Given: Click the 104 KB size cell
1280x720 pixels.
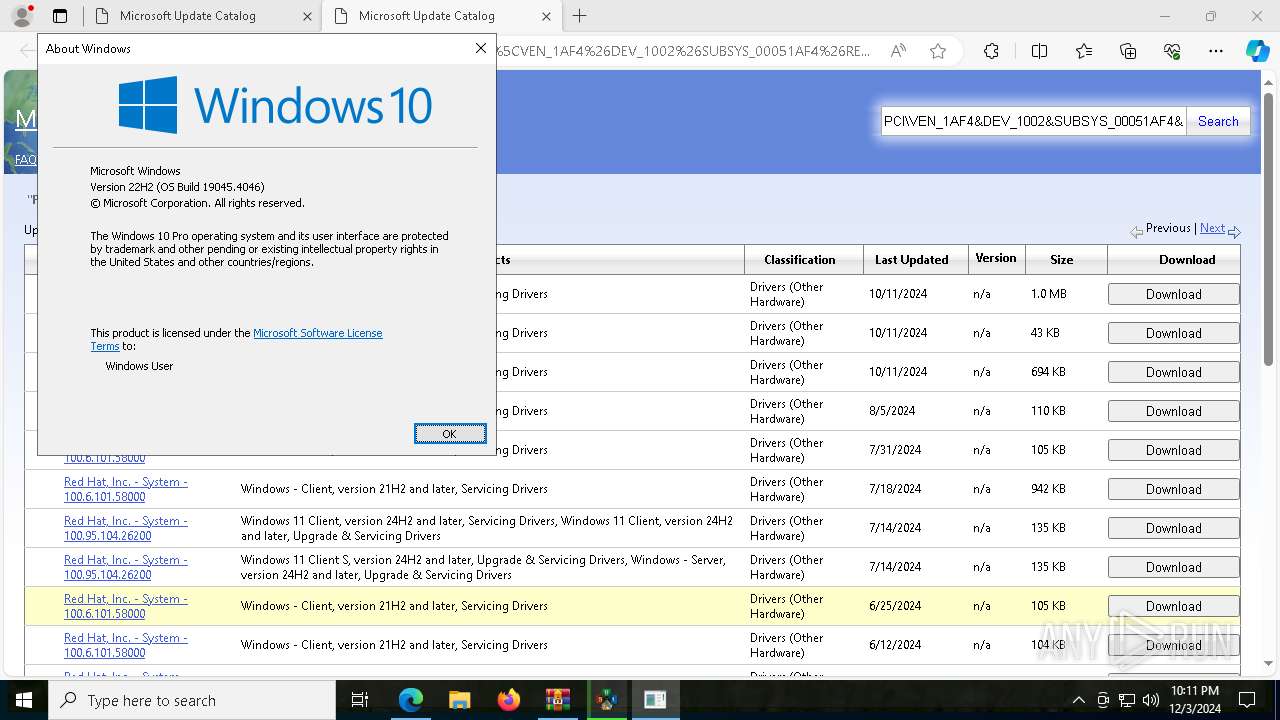Looking at the screenshot, I should (1048, 645).
